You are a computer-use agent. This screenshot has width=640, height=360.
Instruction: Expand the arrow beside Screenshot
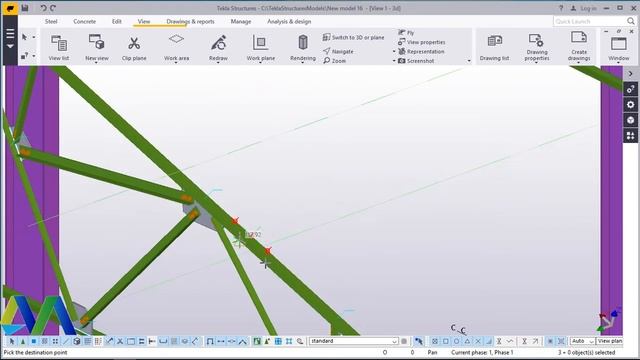click(394, 61)
